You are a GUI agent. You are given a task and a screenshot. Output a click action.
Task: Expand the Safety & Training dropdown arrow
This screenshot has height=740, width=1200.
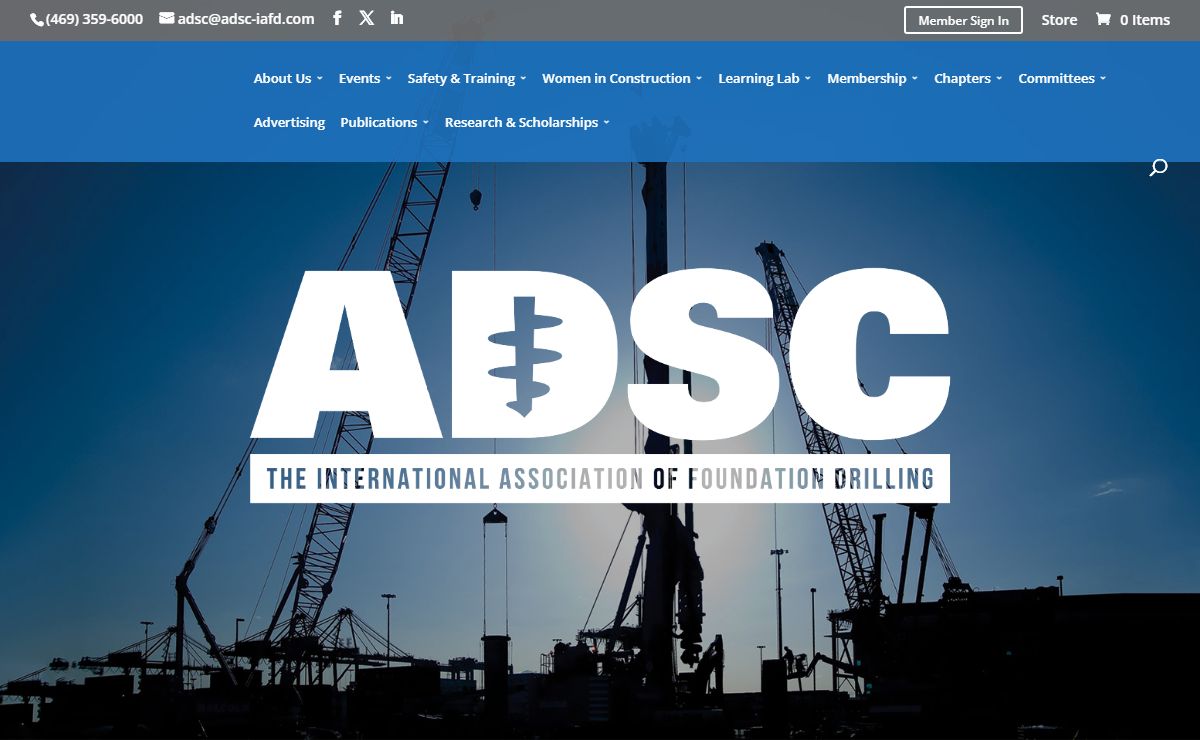coord(523,79)
